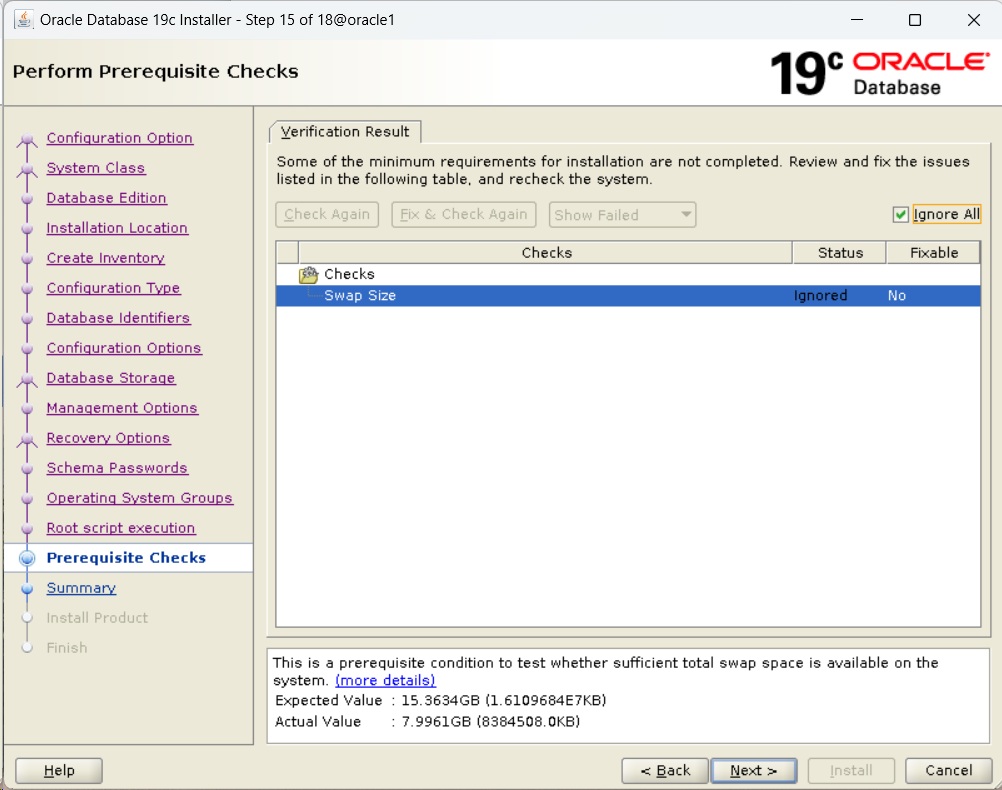The height and width of the screenshot is (790, 1002).
Task: Open the Show Failed dropdown
Action: coord(622,215)
